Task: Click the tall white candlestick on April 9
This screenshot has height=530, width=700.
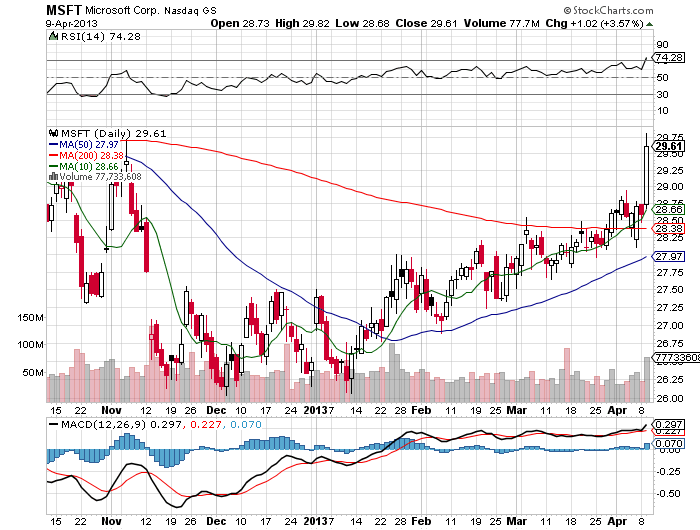Action: click(x=646, y=175)
